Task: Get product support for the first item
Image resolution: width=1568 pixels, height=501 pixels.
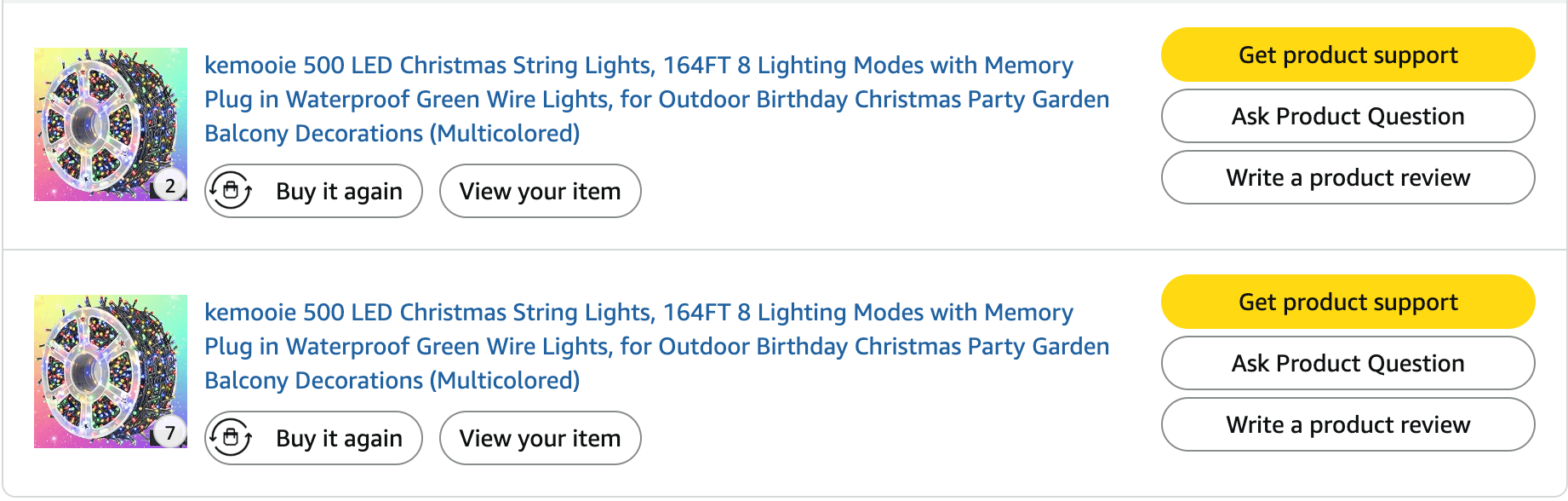Action: pyautogui.click(x=1348, y=55)
